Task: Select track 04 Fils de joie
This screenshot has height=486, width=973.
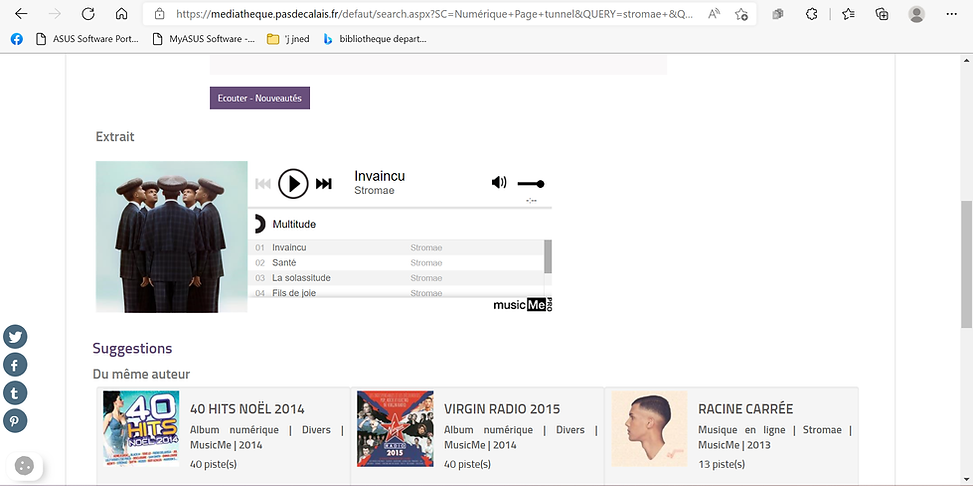Action: [396, 292]
